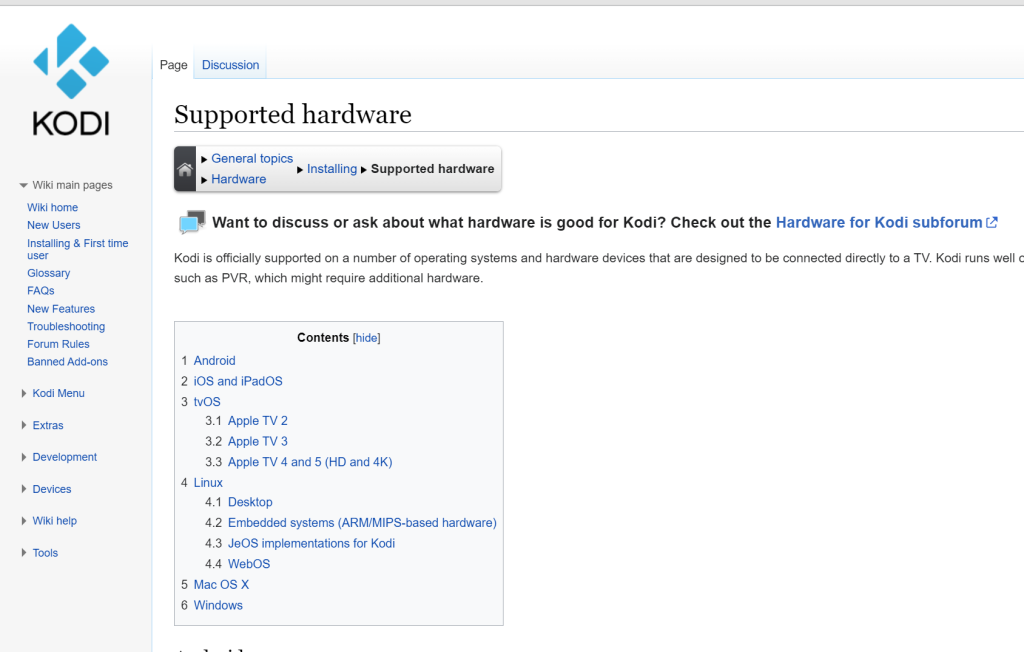Screen dimensions: 1024x652
Task: Go to Installing breadcrumb link
Action: (x=332, y=169)
